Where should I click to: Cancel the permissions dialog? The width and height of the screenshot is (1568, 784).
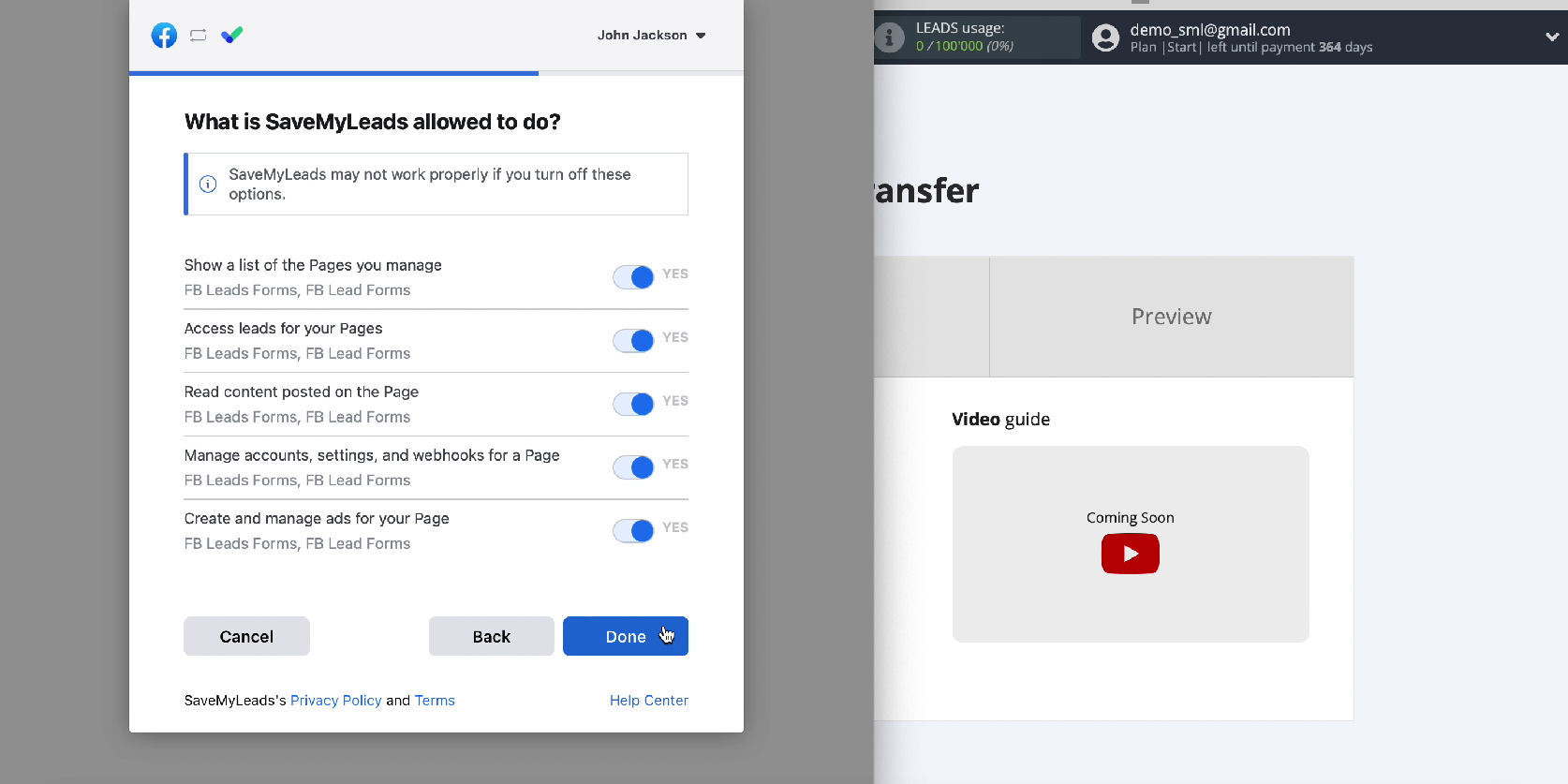pos(246,636)
